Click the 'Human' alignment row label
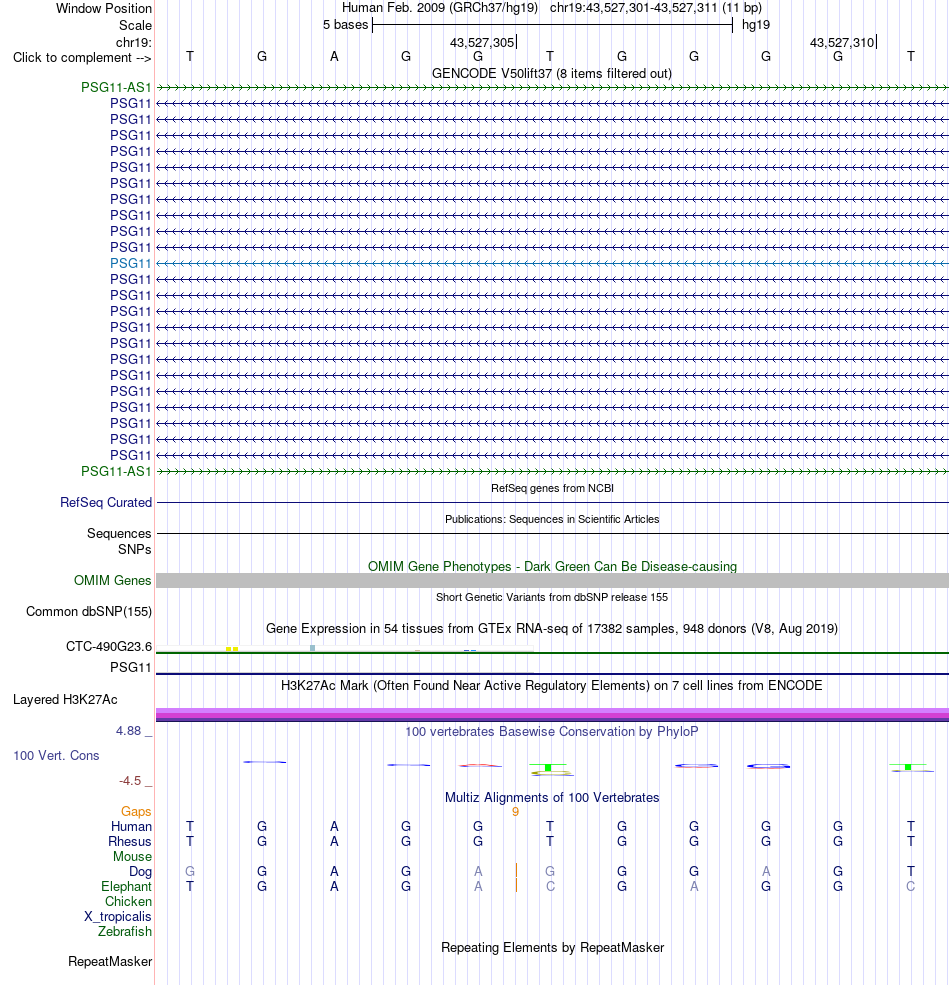 click(131, 827)
